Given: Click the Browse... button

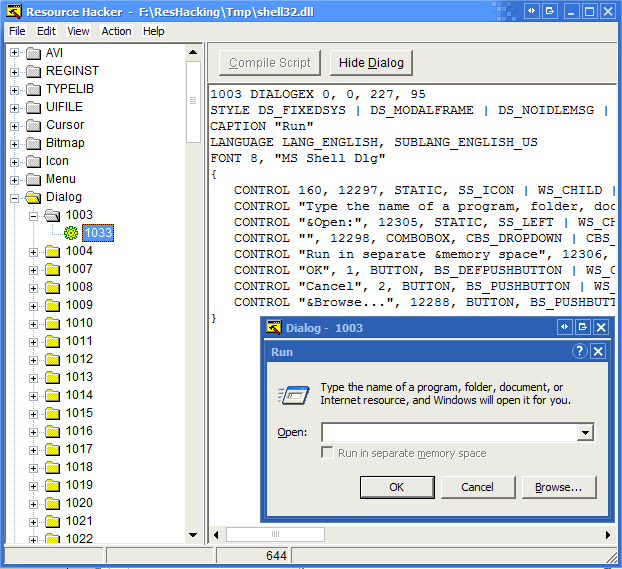Looking at the screenshot, I should (559, 487).
